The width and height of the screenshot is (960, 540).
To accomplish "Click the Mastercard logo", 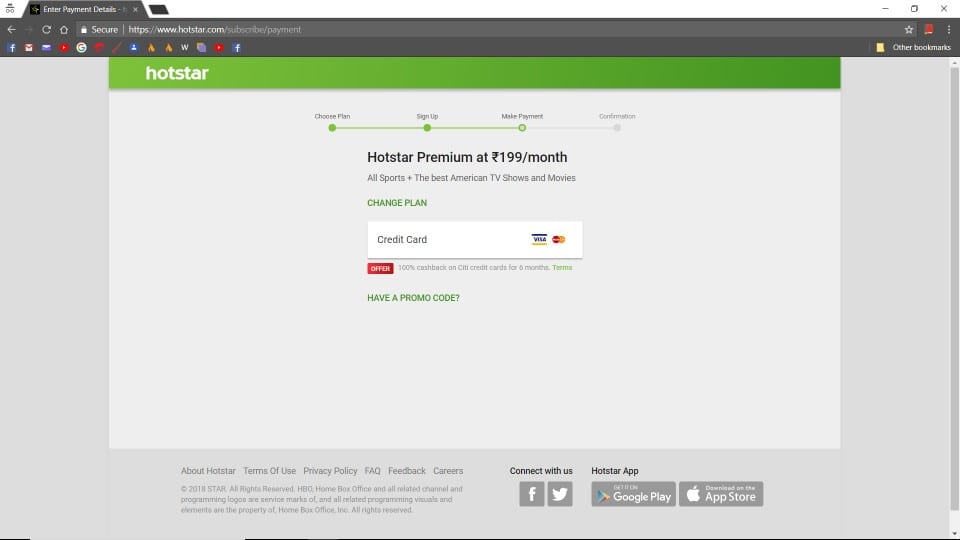I will tap(558, 239).
